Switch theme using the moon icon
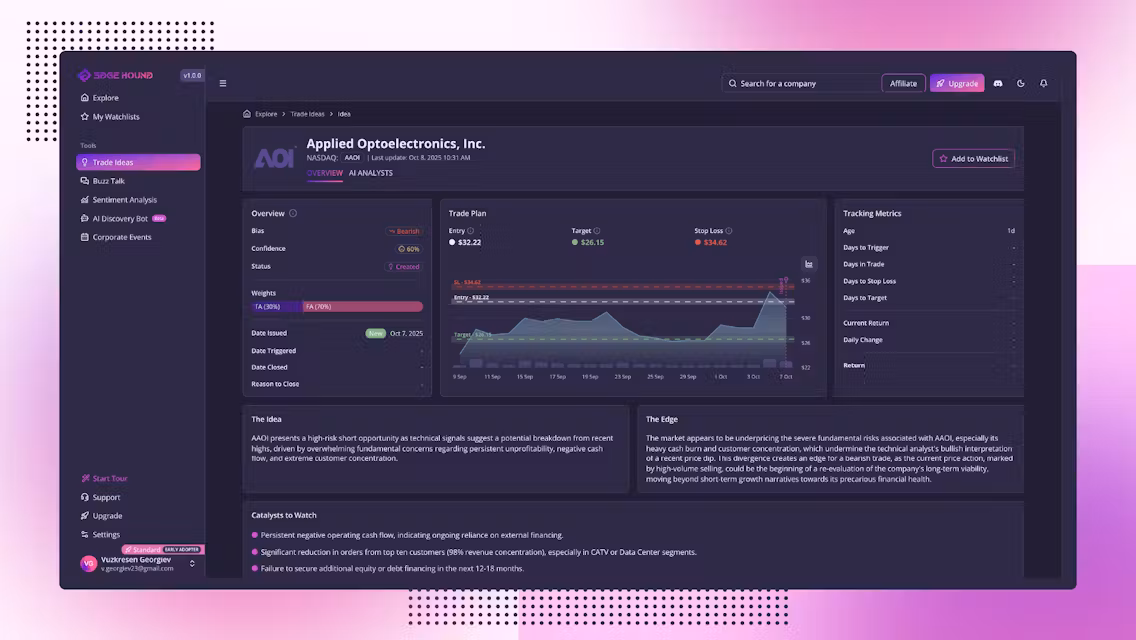 click(x=1020, y=83)
